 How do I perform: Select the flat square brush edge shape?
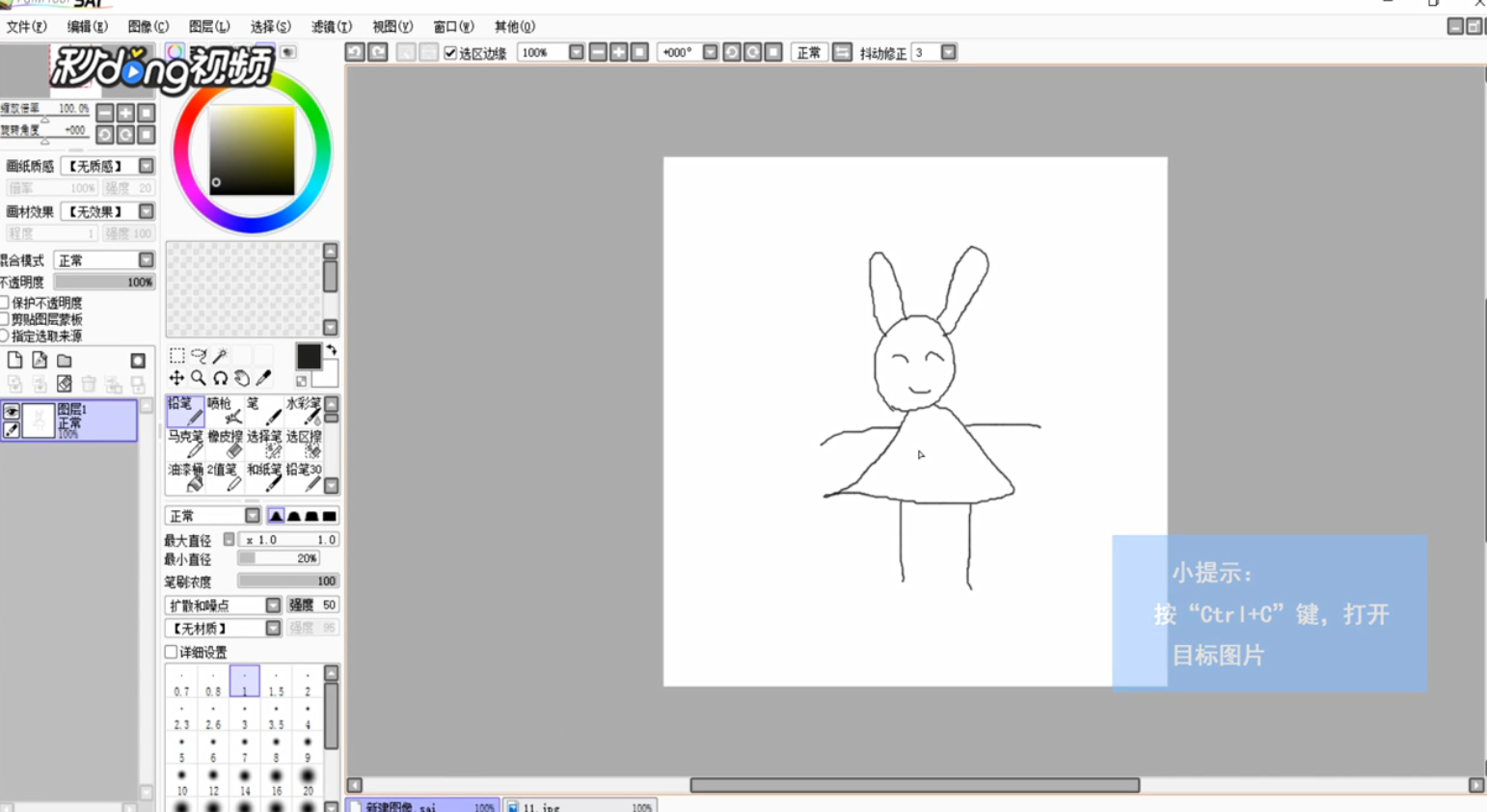[329, 516]
